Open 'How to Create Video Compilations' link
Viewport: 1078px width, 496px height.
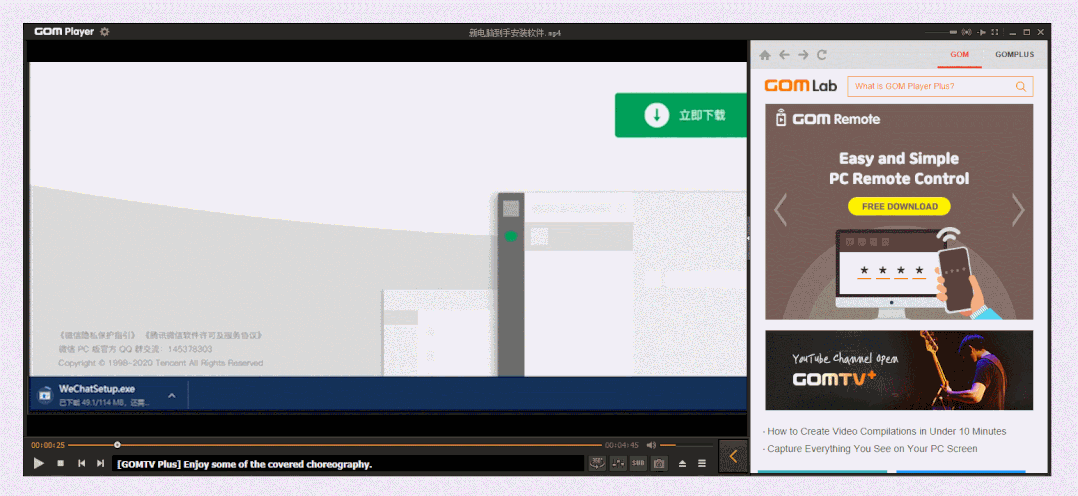pyautogui.click(x=885, y=431)
